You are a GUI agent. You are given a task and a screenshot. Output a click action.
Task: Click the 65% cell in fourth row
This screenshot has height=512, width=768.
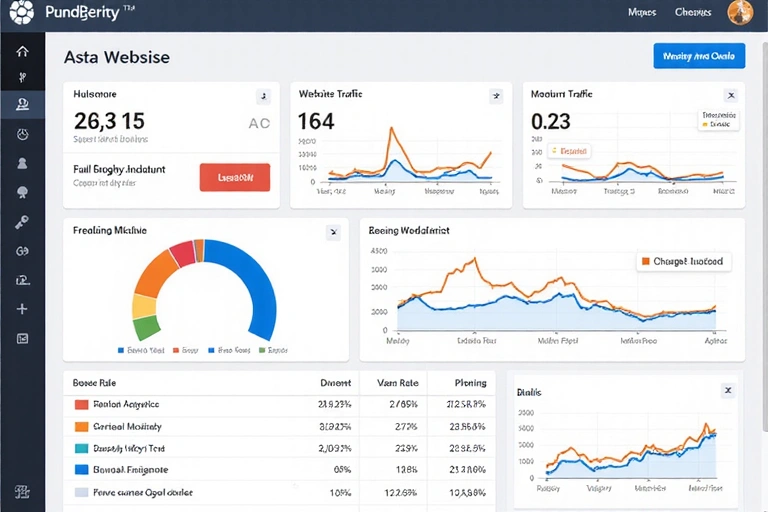pyautogui.click(x=342, y=469)
